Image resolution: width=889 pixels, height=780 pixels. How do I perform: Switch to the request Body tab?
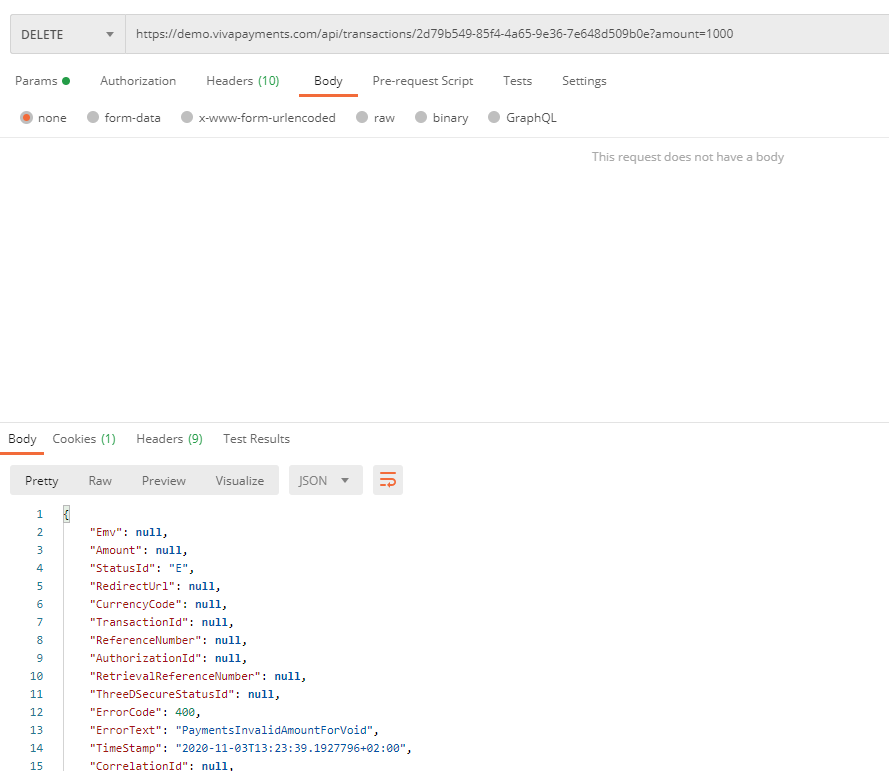tap(328, 81)
